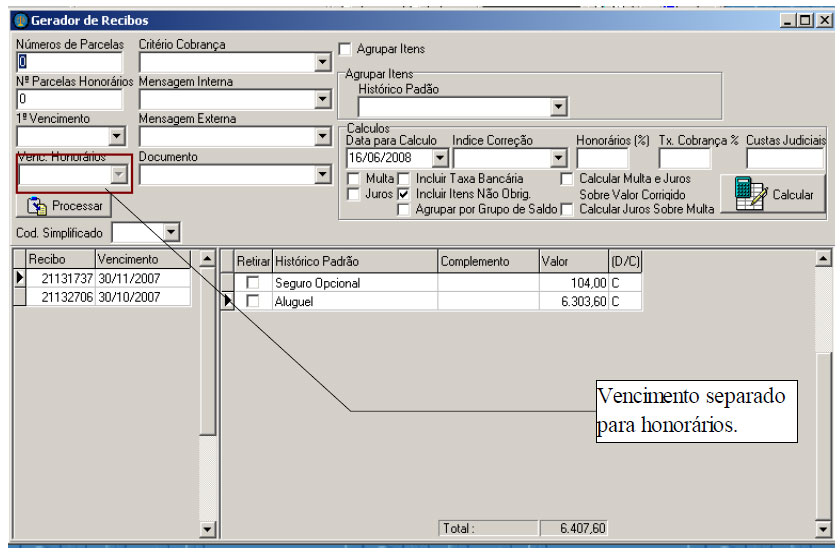840x558 pixels.
Task: Uncheck Incluir Itens Não Obrig. checkbox
Action: (x=404, y=193)
